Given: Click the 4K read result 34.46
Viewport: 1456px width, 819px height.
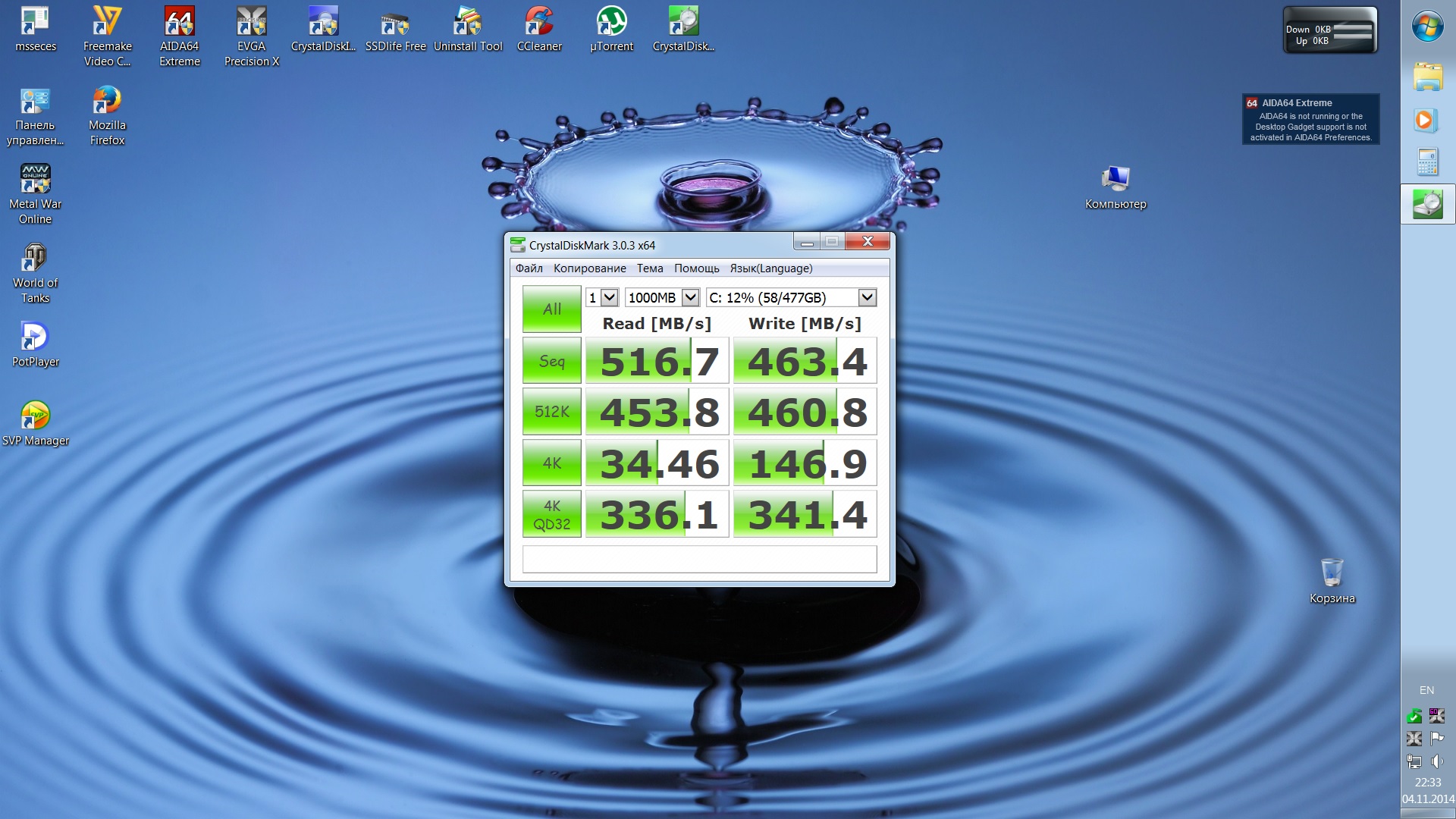Looking at the screenshot, I should pos(657,463).
